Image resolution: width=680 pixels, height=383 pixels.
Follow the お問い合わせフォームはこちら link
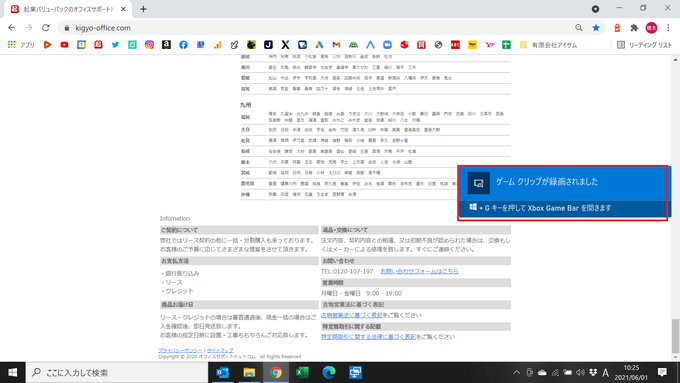click(x=419, y=271)
